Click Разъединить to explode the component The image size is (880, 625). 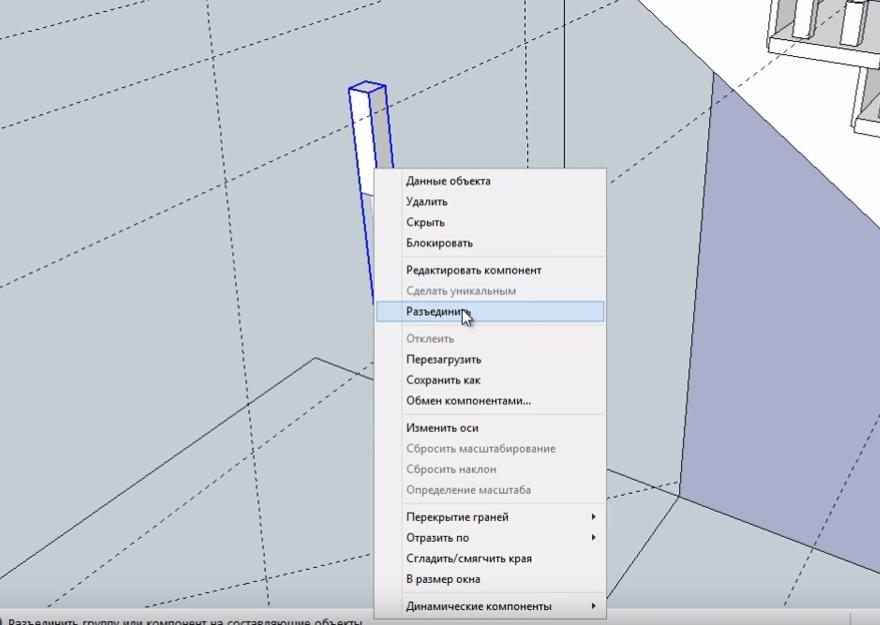tap(437, 312)
